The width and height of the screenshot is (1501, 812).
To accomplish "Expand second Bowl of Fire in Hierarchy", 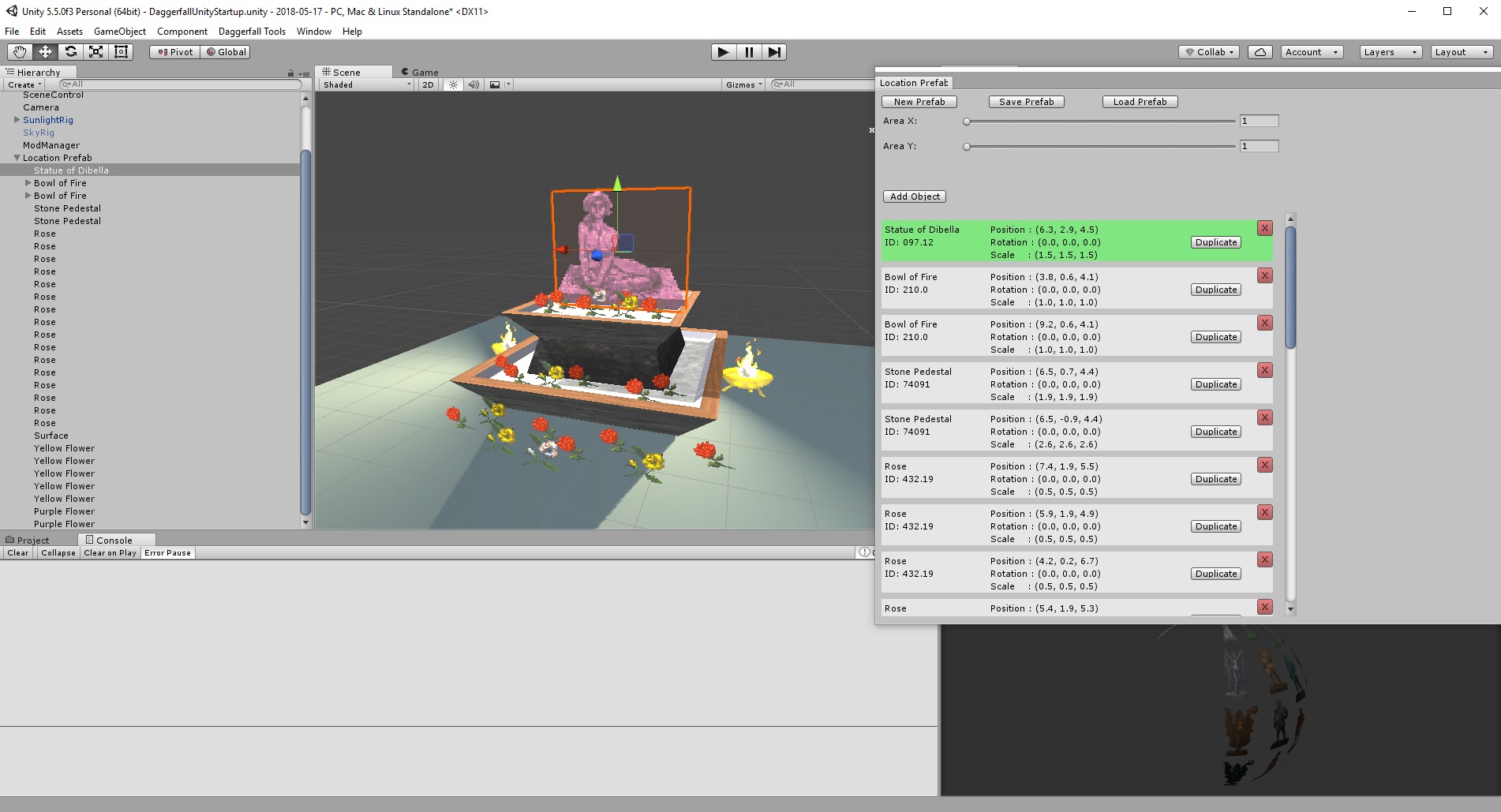I will [28, 196].
